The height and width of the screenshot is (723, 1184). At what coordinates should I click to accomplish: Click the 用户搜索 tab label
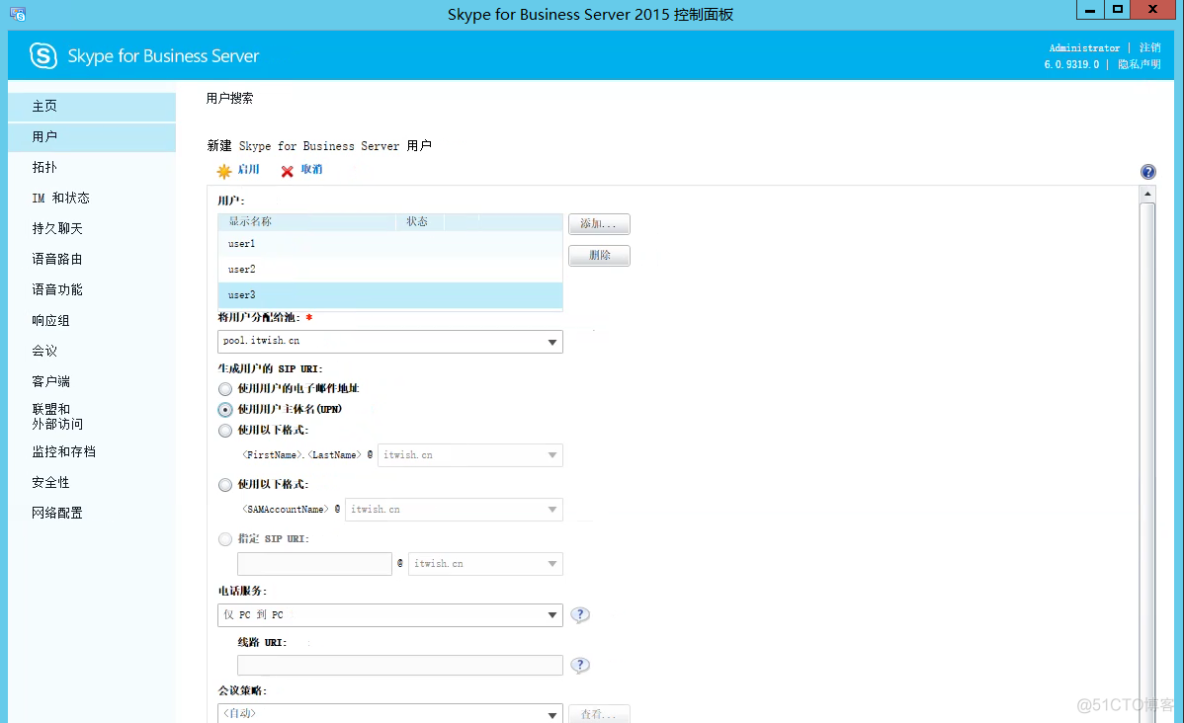(230, 98)
